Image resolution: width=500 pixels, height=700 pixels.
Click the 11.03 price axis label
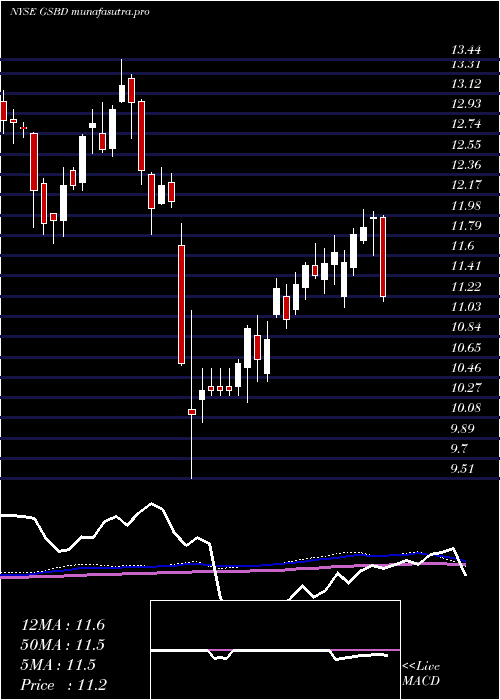pos(466,307)
